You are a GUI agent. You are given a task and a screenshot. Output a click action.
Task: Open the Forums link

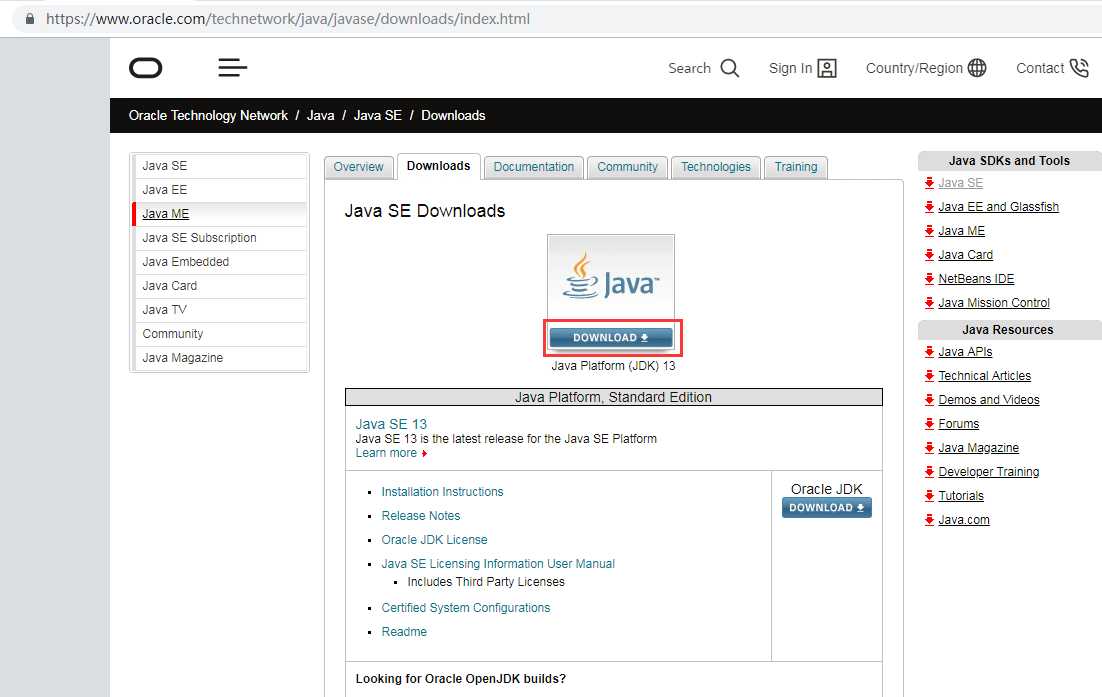(959, 424)
